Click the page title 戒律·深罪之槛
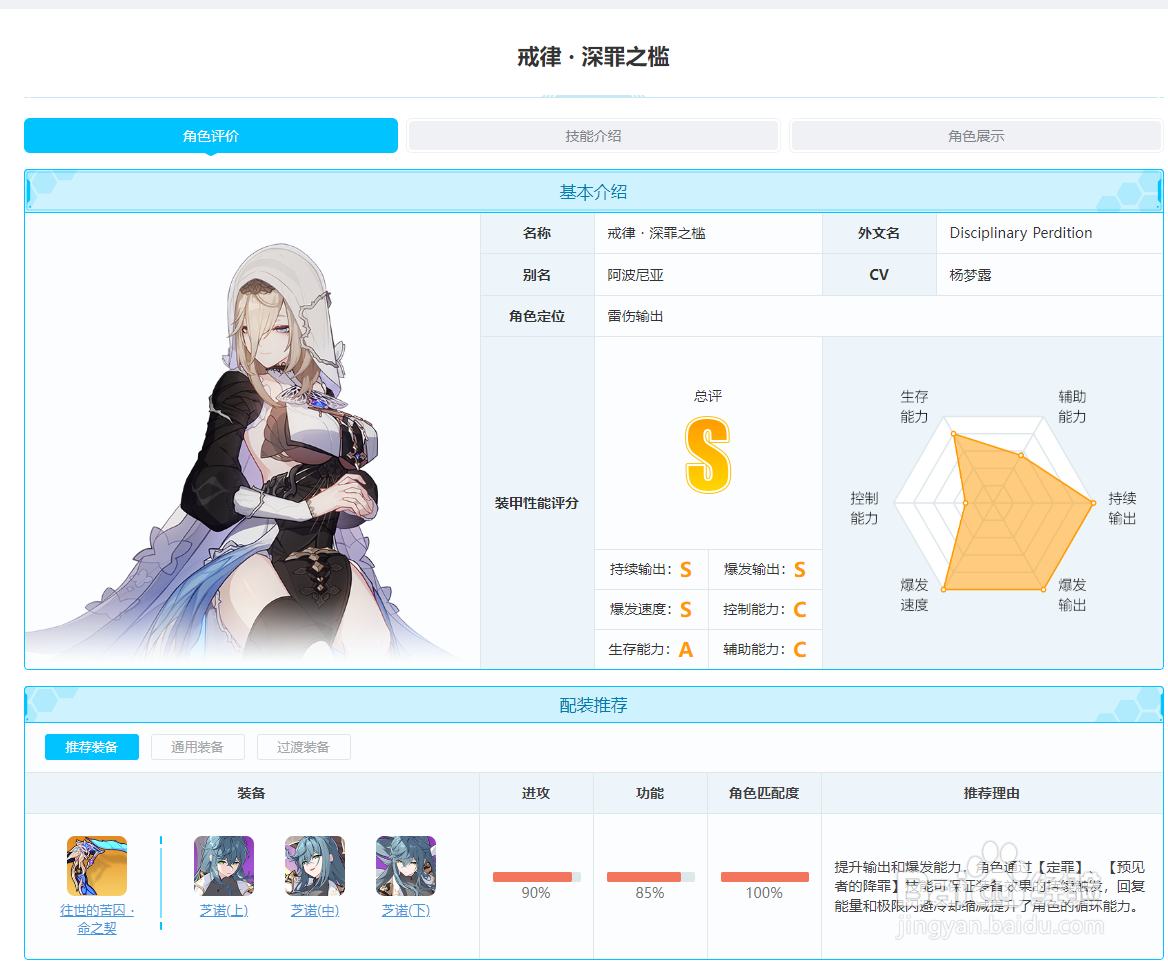1168x966 pixels. tap(593, 57)
